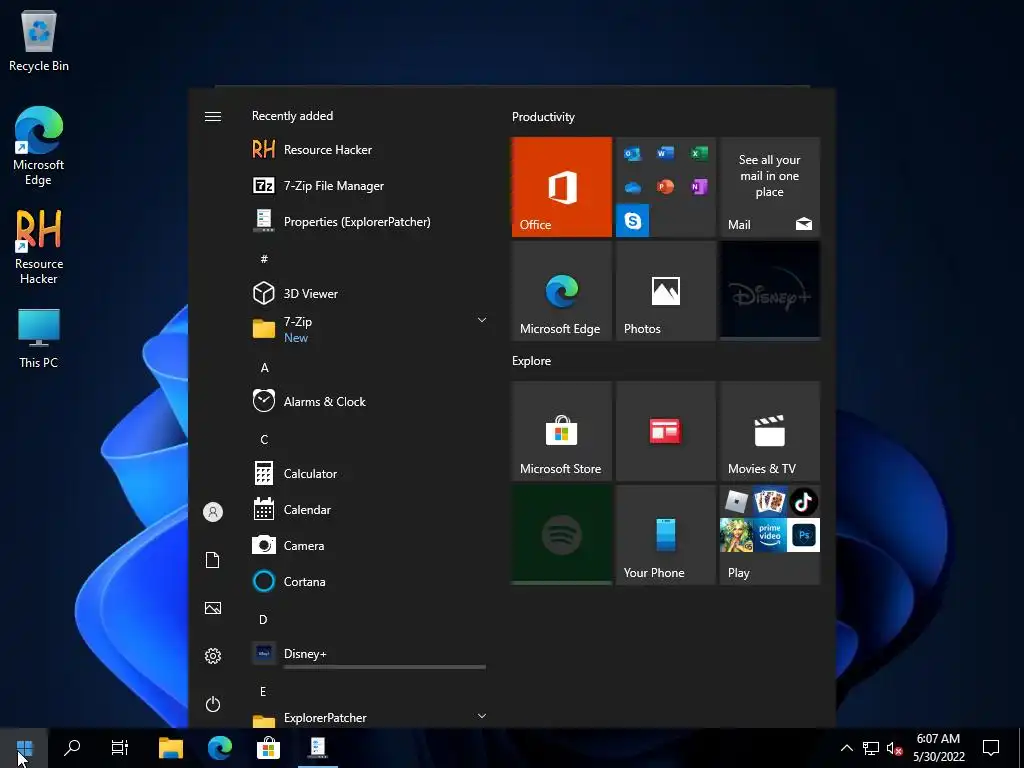Open Pictures from Start sidebar

tap(213, 608)
